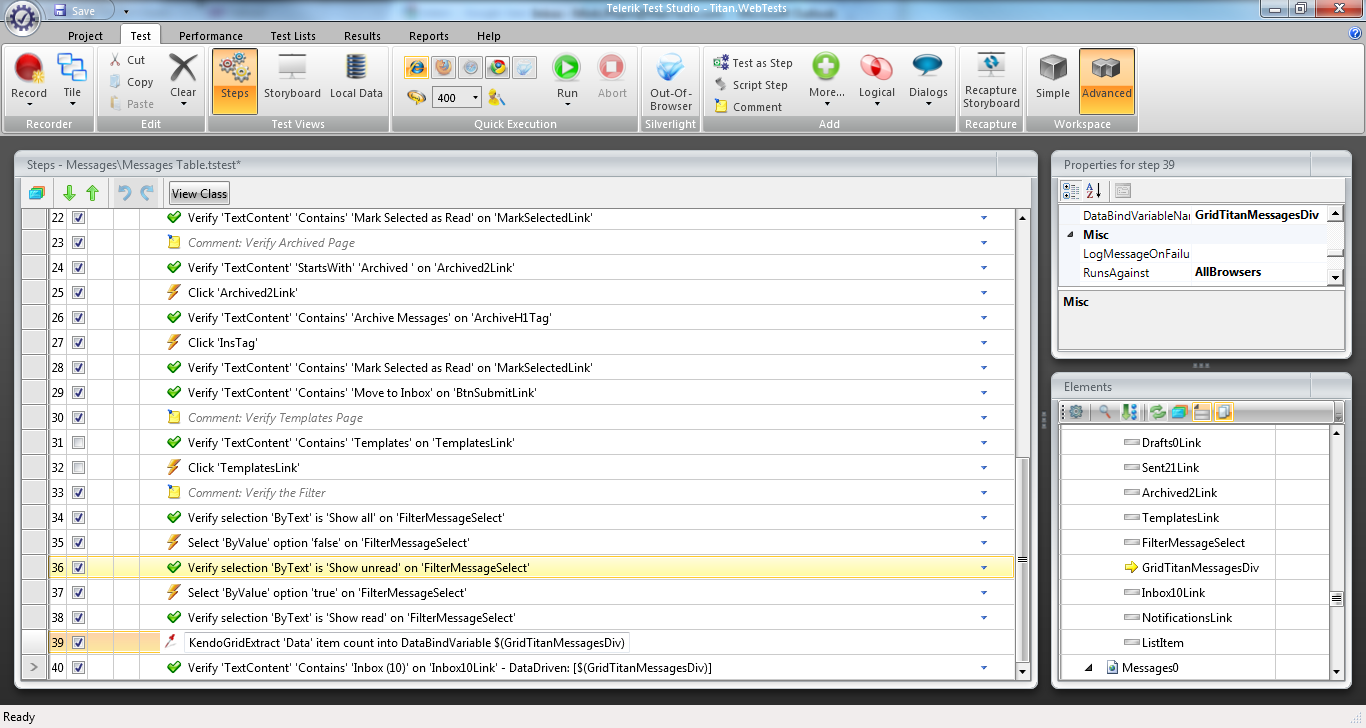The width and height of the screenshot is (1366, 728).
Task: Select Internet Explorer browser for execution
Action: click(417, 68)
